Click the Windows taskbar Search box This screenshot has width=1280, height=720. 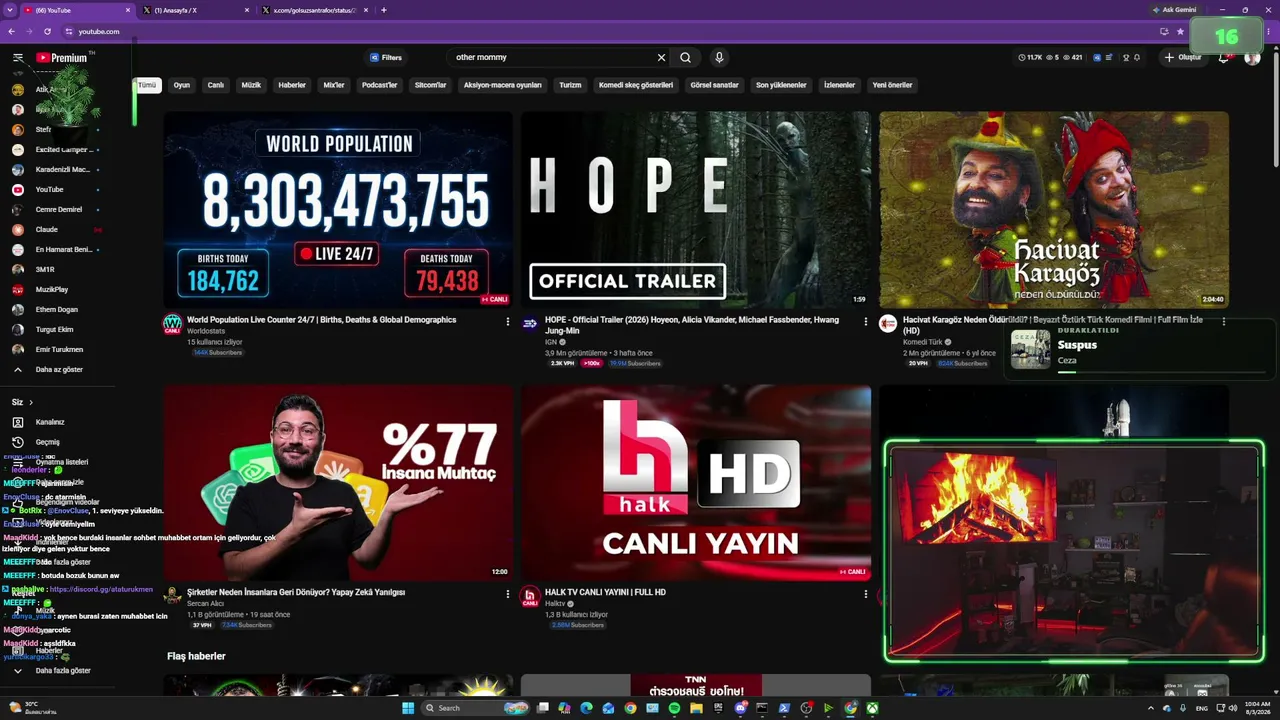point(475,708)
